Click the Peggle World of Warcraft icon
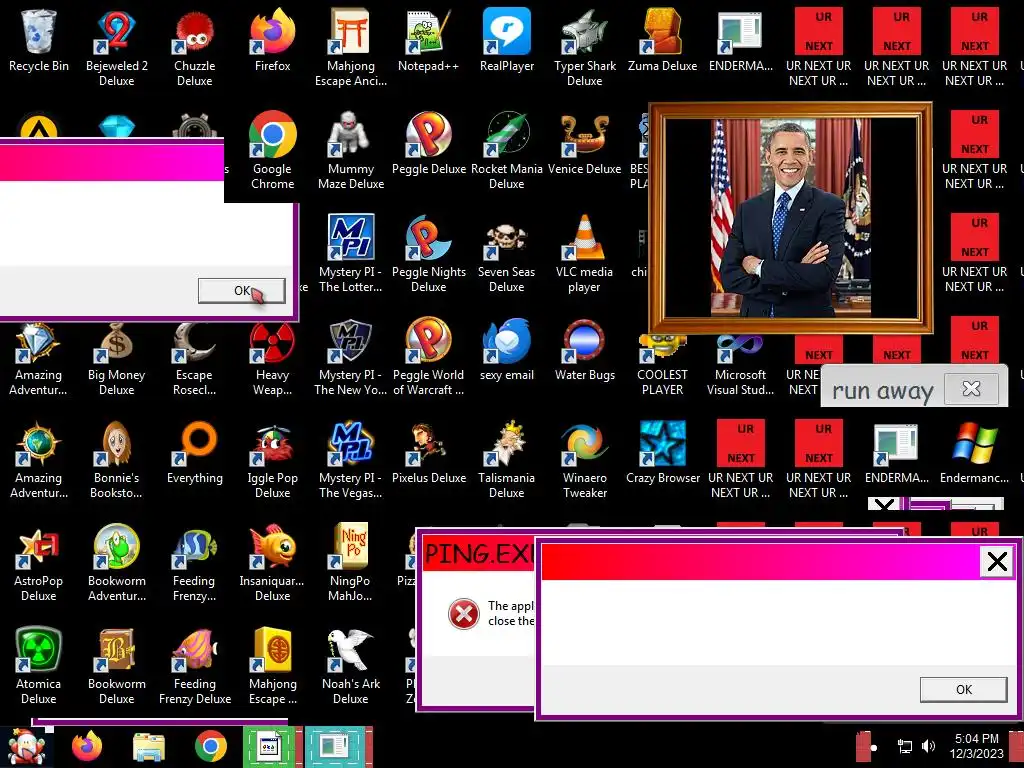The height and width of the screenshot is (768, 1024). tap(428, 358)
